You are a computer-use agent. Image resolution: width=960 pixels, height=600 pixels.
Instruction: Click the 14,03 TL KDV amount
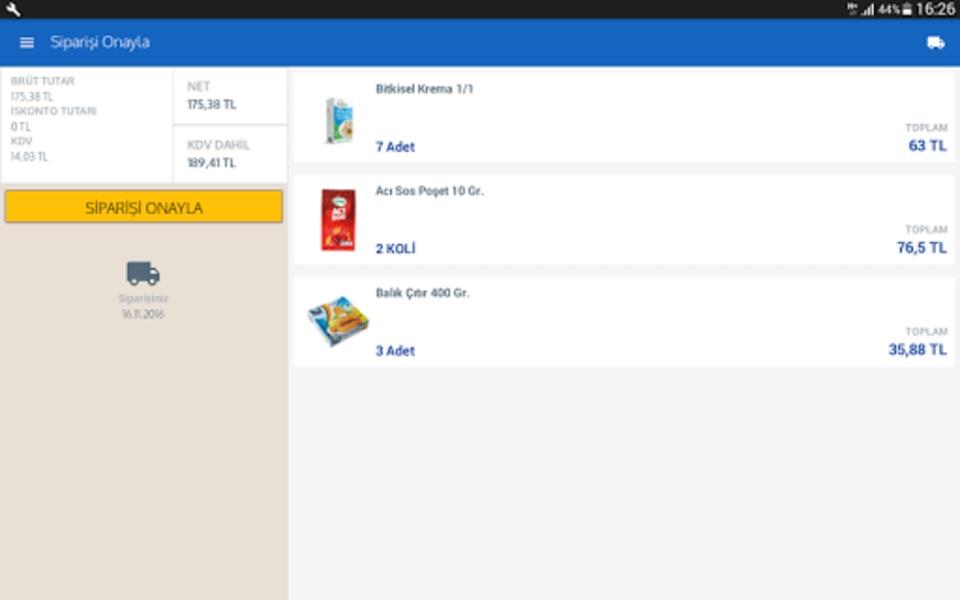click(29, 157)
